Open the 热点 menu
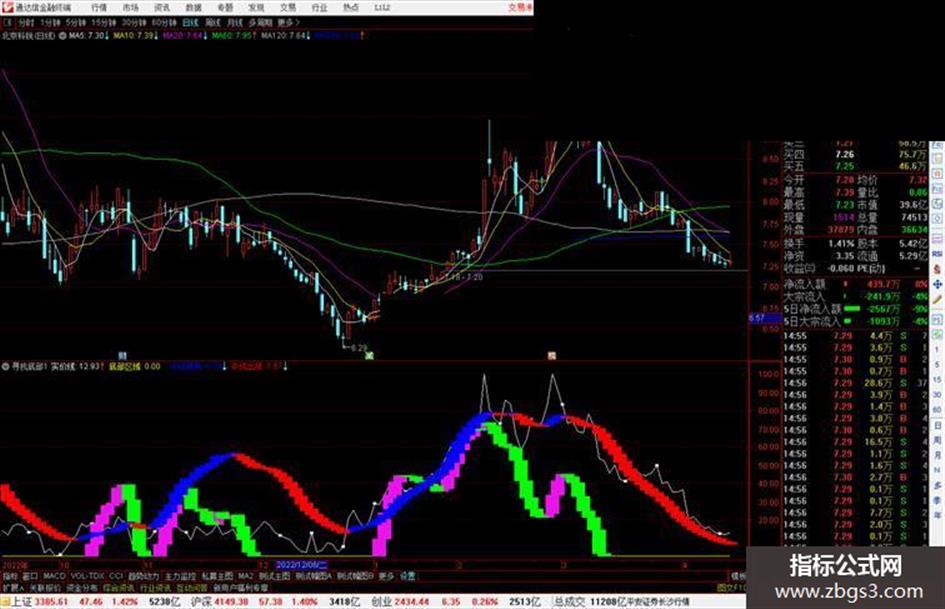Image resolution: width=945 pixels, height=609 pixels. click(351, 8)
